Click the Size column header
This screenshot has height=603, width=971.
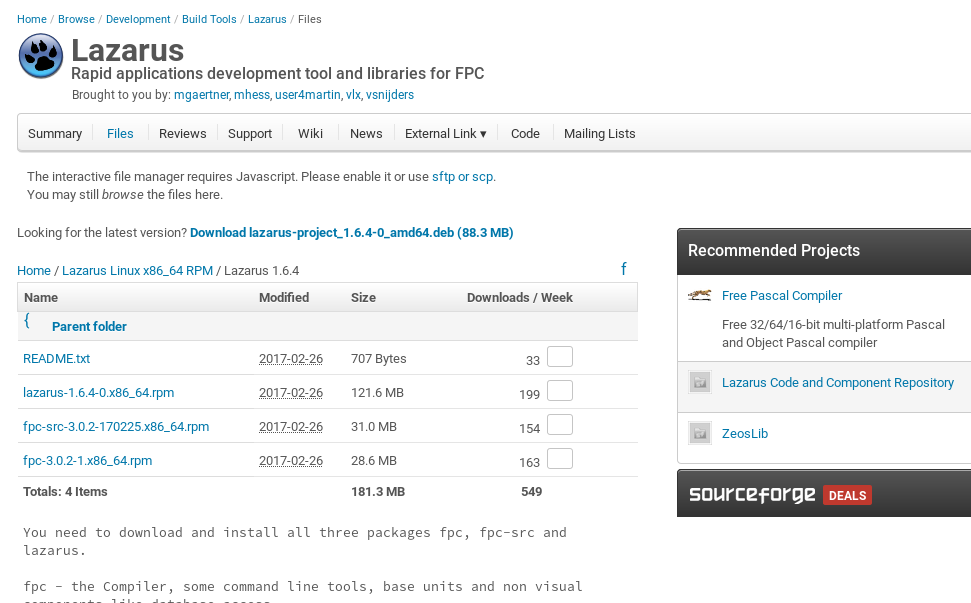coord(363,298)
